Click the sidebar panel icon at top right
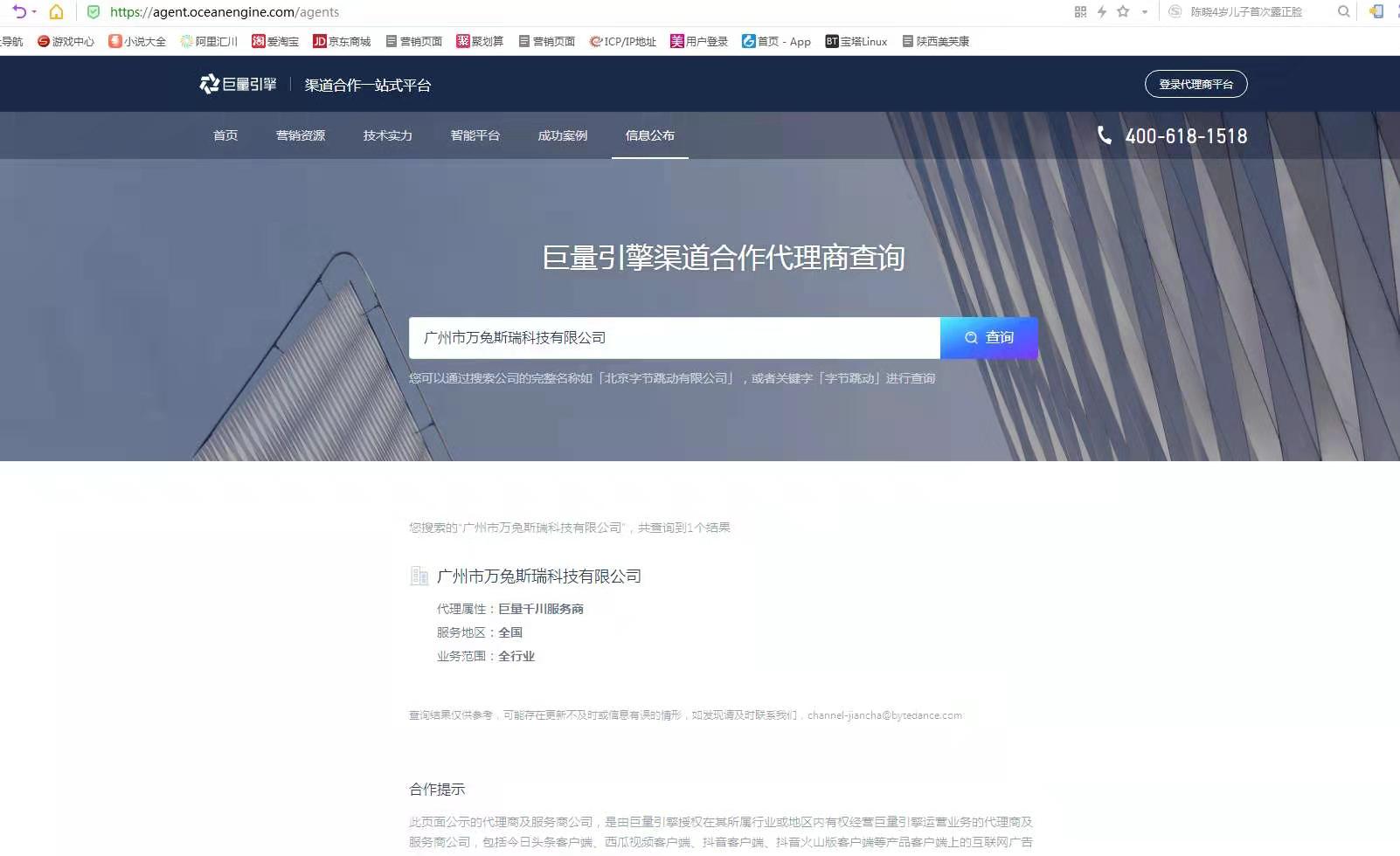Image resolution: width=1400 pixels, height=856 pixels. [1376, 11]
